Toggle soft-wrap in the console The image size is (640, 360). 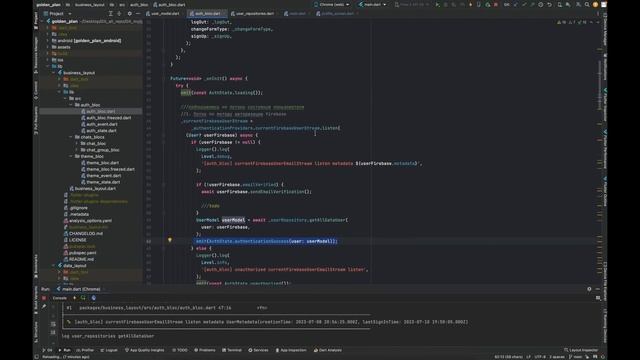pyautogui.click(x=53, y=324)
